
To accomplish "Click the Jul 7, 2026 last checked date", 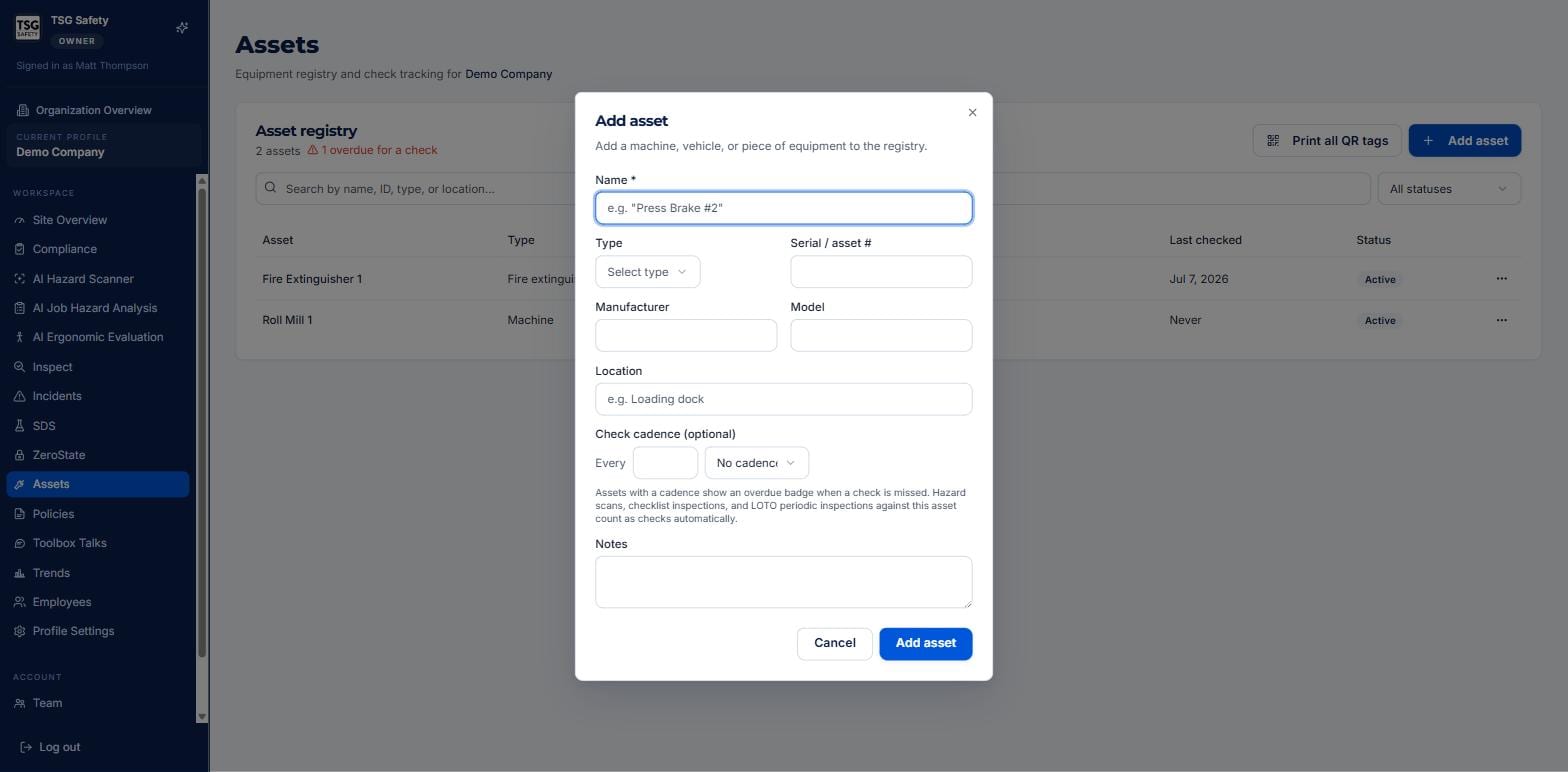I will 1198,279.
